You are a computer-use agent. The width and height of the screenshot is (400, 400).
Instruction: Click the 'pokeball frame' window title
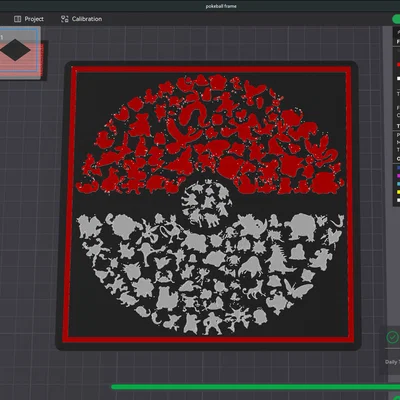pyautogui.click(x=221, y=6)
